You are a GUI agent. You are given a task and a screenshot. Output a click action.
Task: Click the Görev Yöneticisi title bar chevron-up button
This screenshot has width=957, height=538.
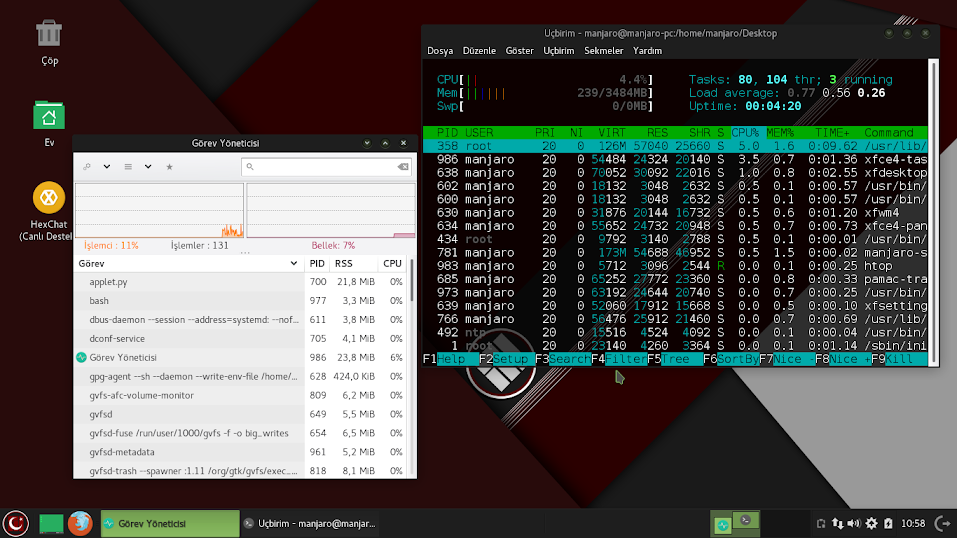[x=385, y=143]
